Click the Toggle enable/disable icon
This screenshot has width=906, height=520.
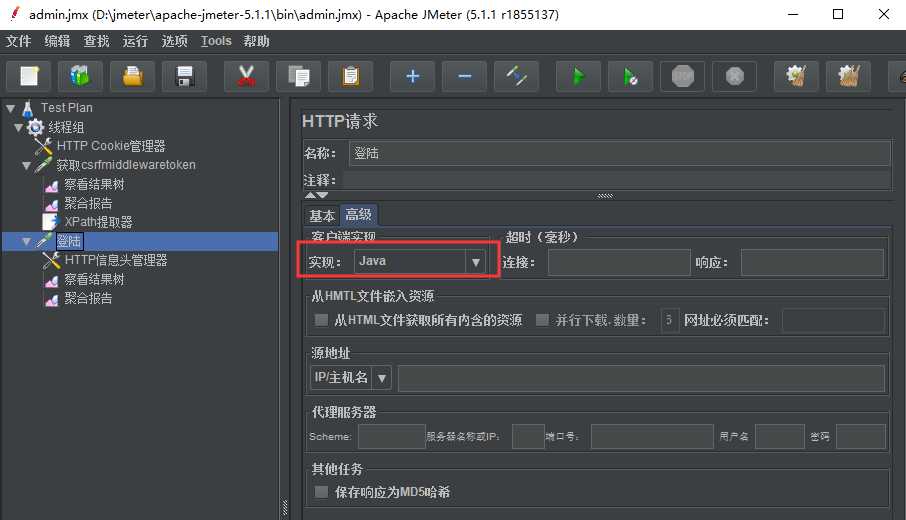click(517, 76)
